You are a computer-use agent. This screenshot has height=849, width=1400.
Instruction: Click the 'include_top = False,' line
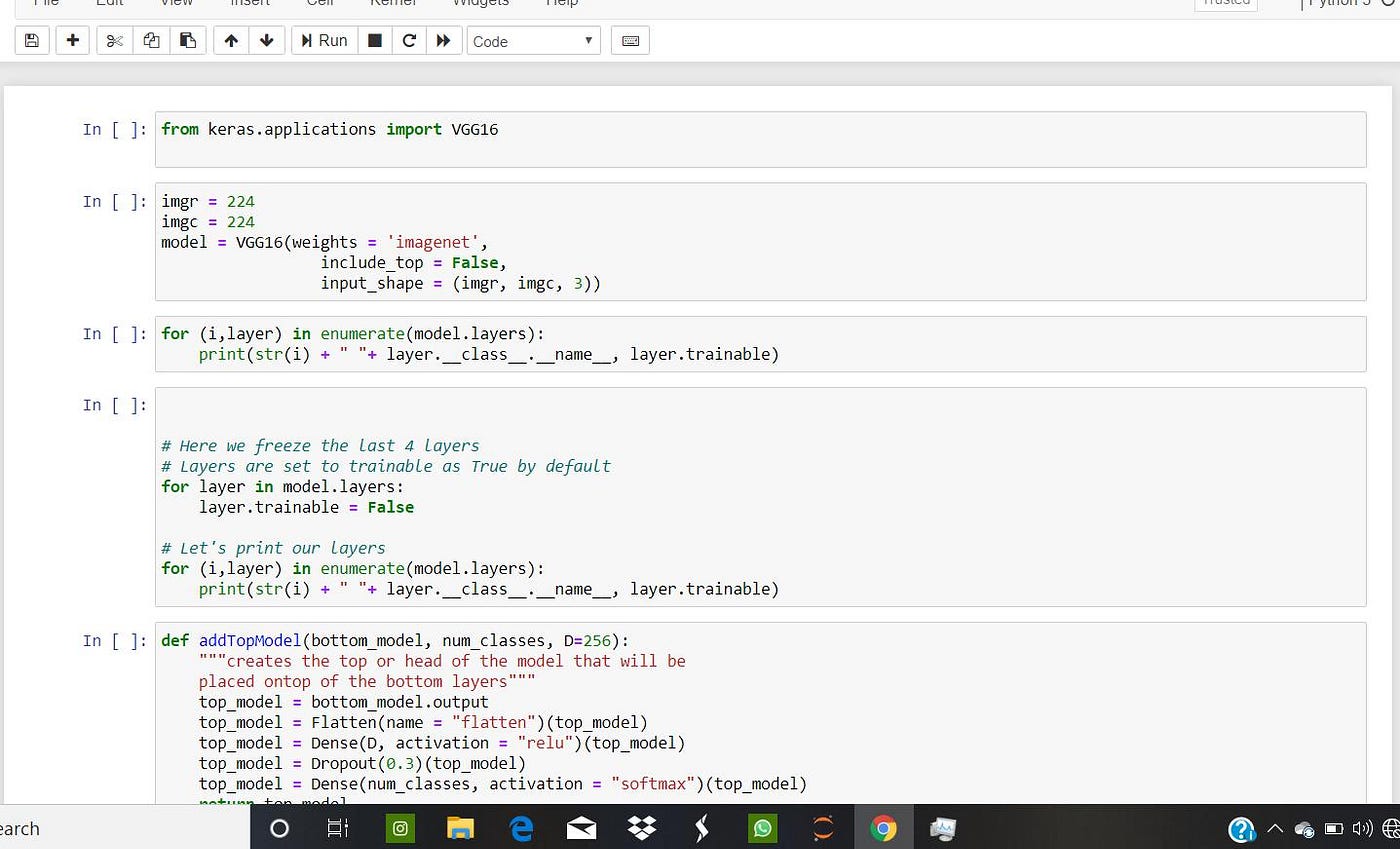[x=414, y=263]
